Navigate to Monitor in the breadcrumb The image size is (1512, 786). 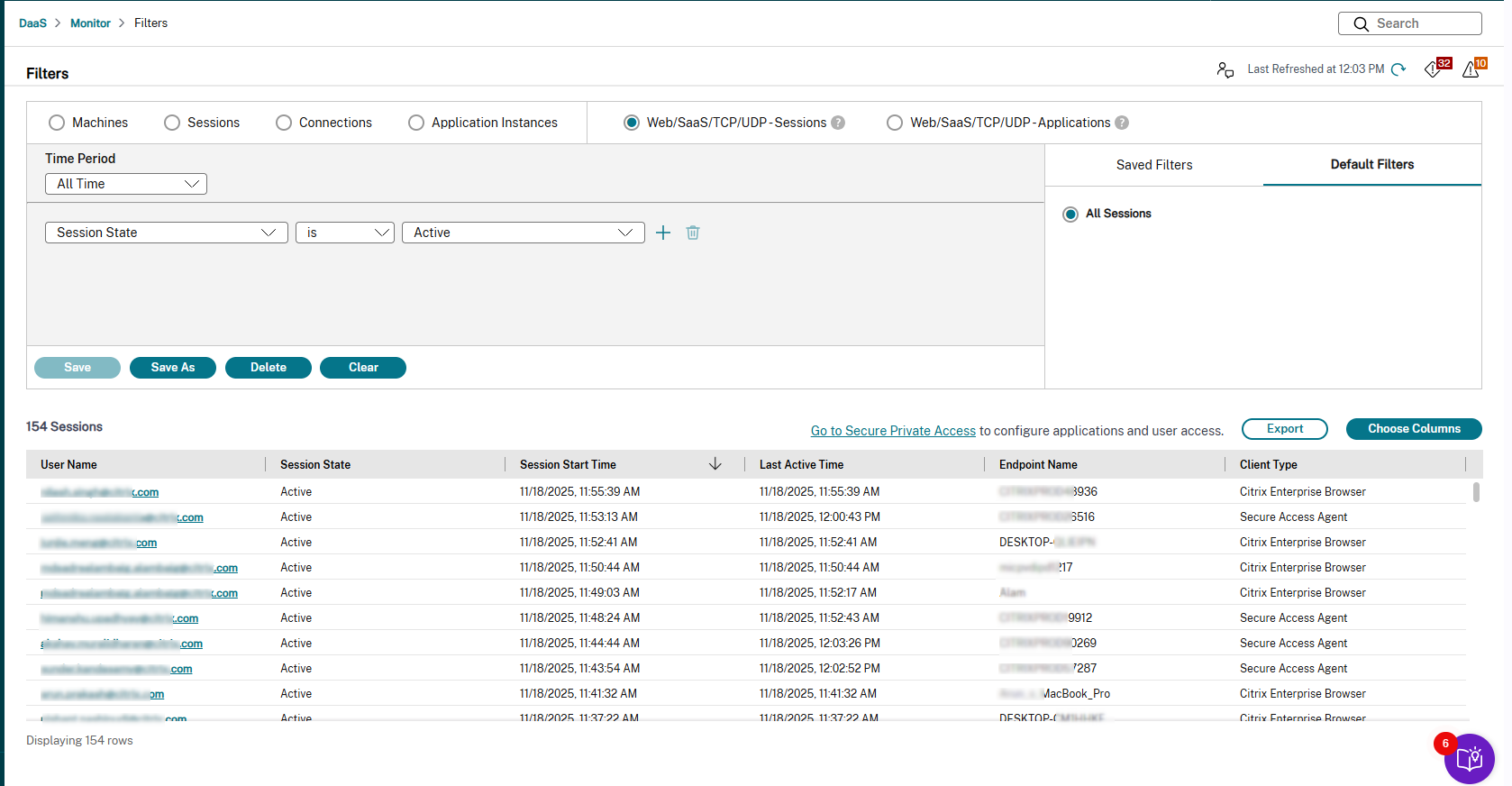click(x=90, y=23)
